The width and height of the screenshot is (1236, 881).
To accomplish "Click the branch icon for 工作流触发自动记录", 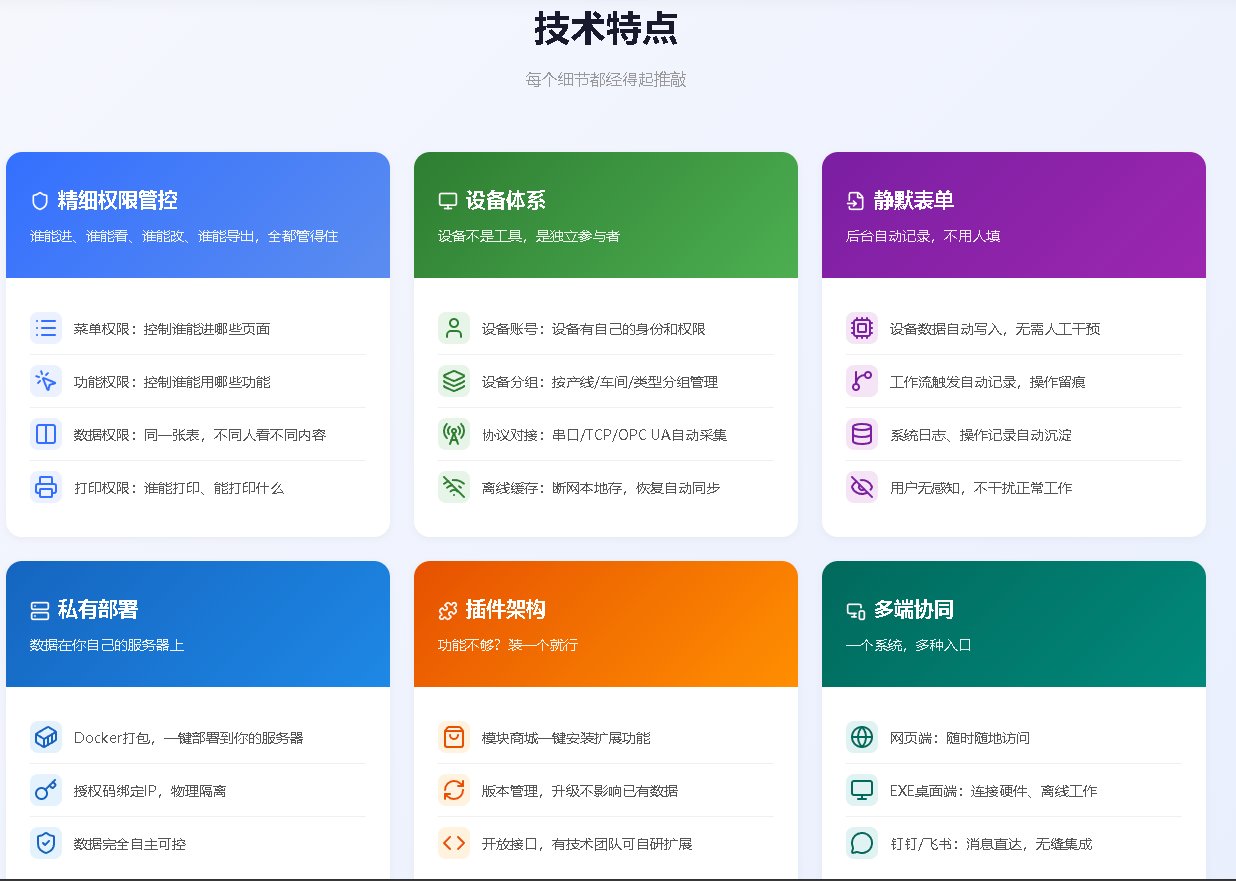I will tap(862, 381).
